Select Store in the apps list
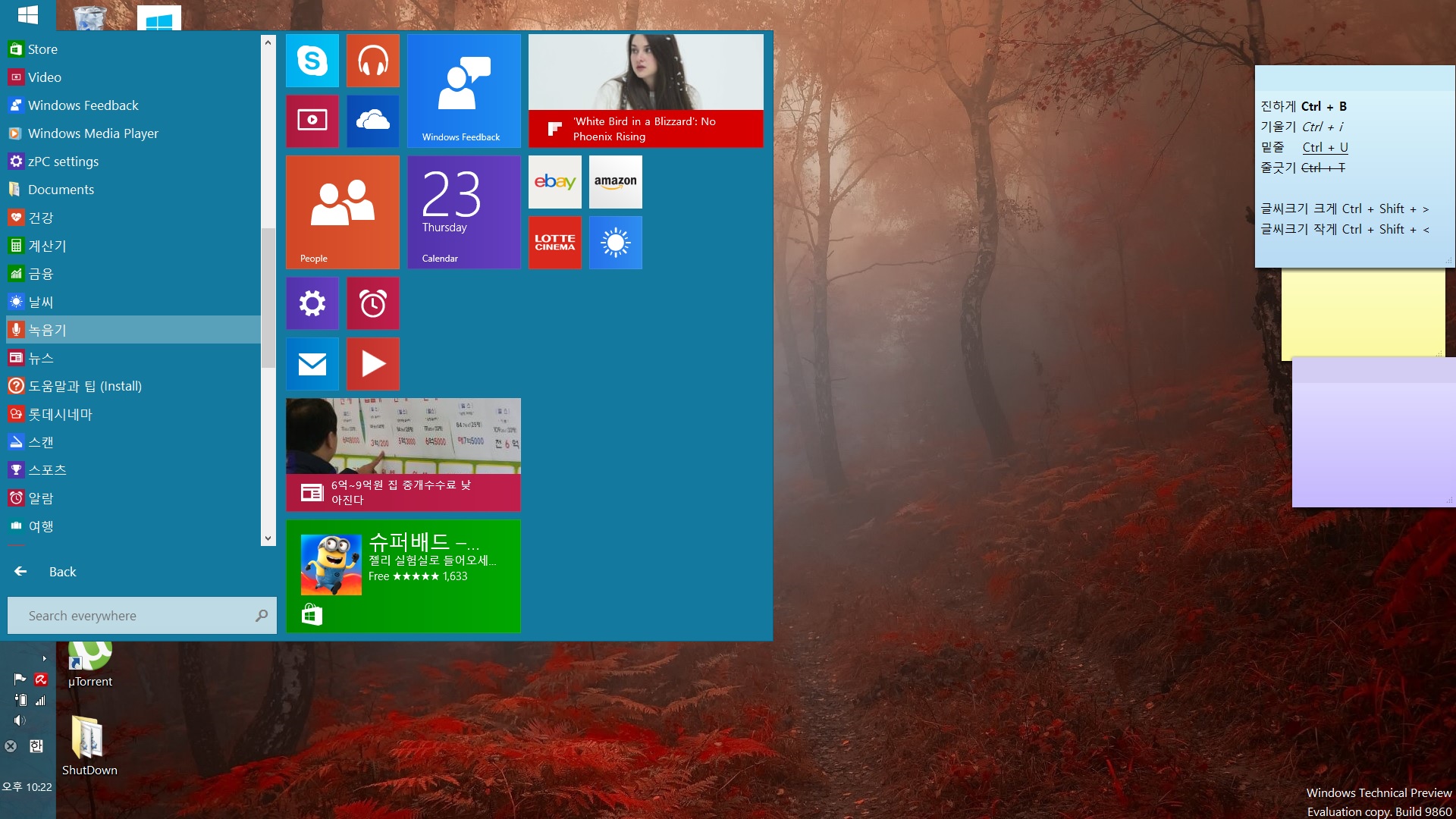Viewport: 1456px width, 819px height. click(133, 49)
